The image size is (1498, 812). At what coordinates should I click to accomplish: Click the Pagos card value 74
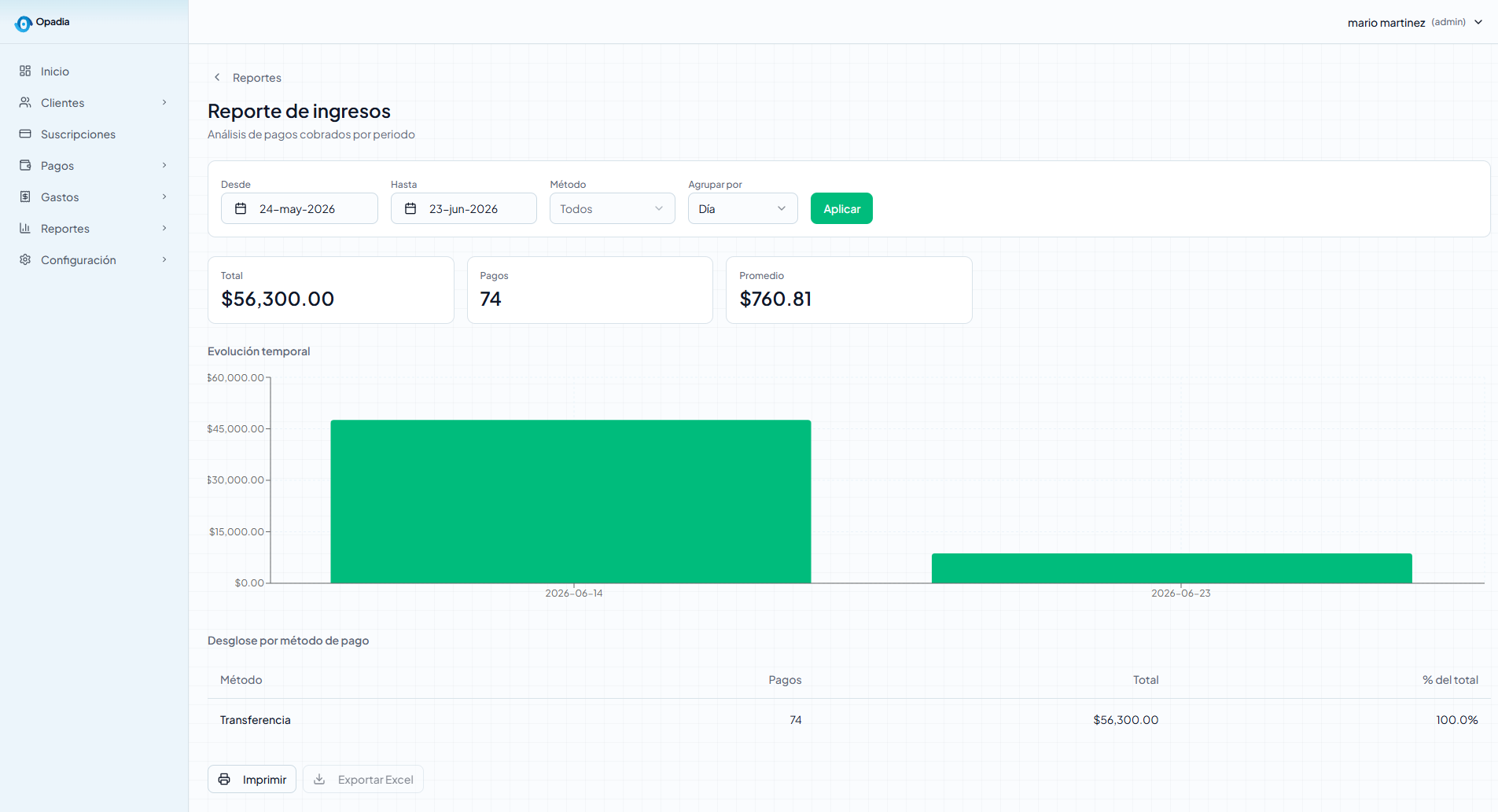click(x=491, y=299)
